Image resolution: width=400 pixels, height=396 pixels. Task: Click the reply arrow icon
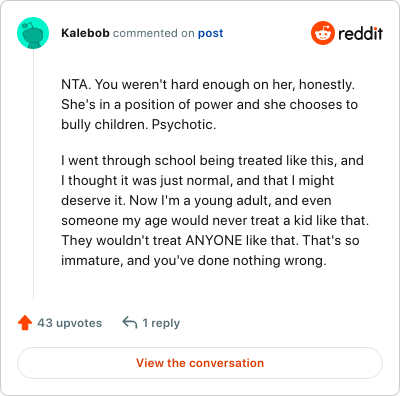point(130,323)
